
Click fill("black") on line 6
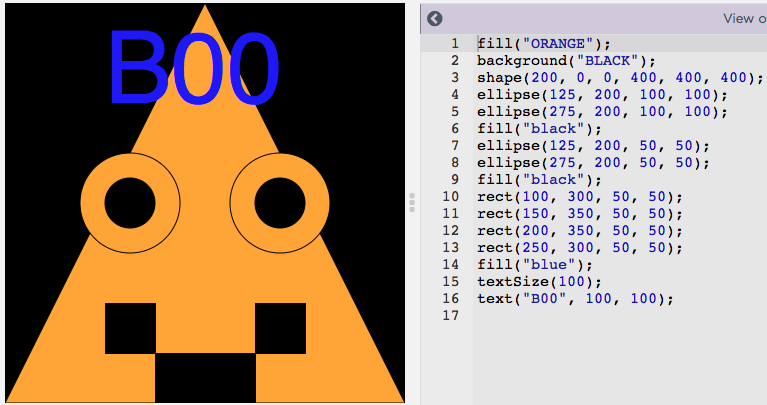point(539,129)
